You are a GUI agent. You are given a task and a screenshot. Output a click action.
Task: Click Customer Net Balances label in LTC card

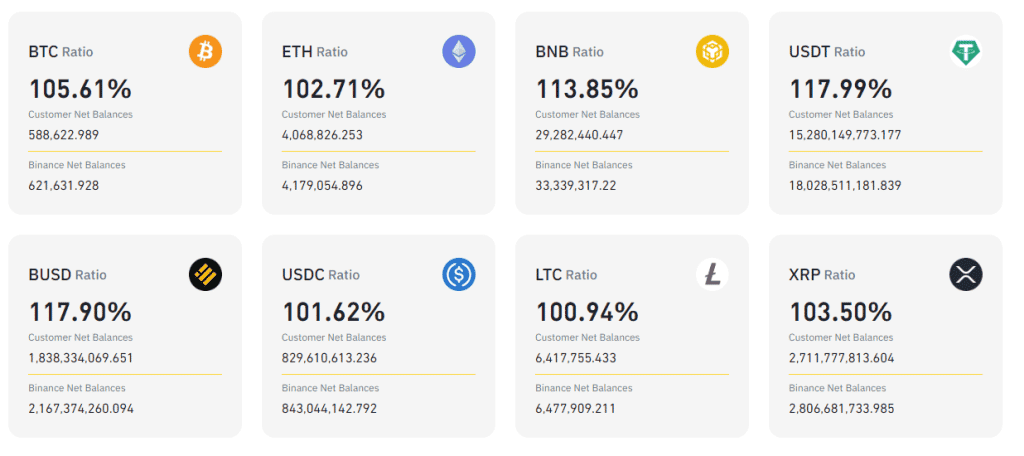tap(587, 338)
